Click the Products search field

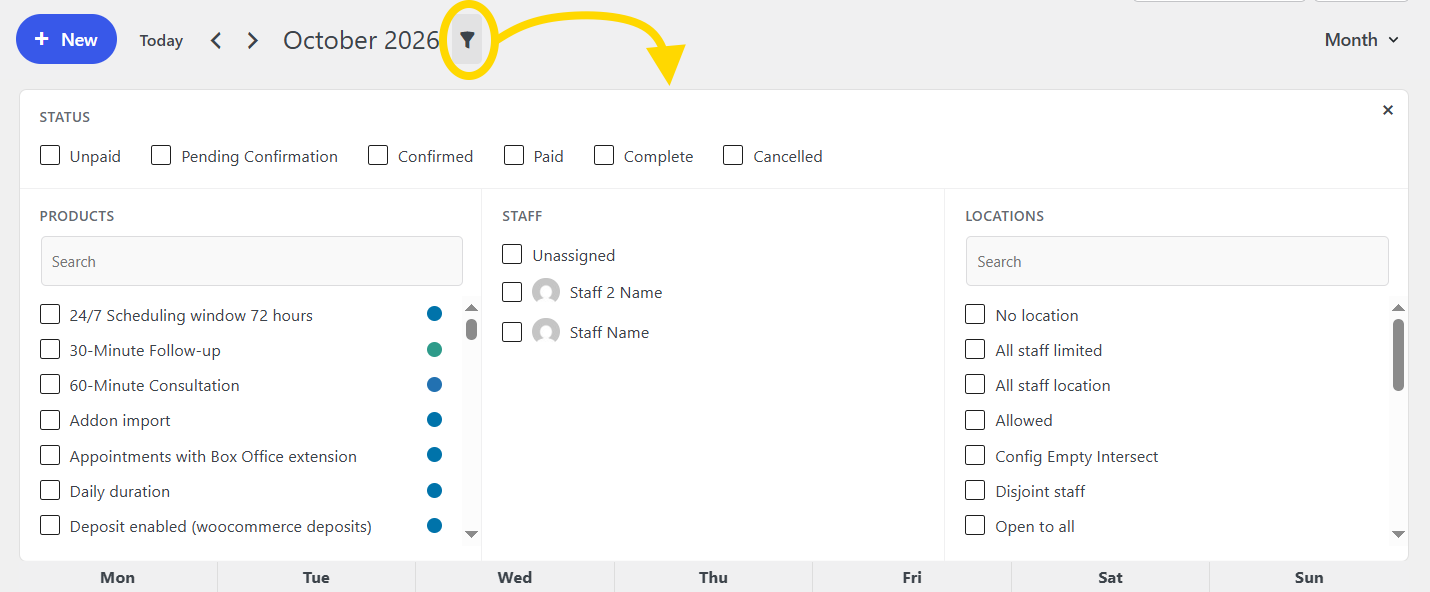tap(252, 261)
